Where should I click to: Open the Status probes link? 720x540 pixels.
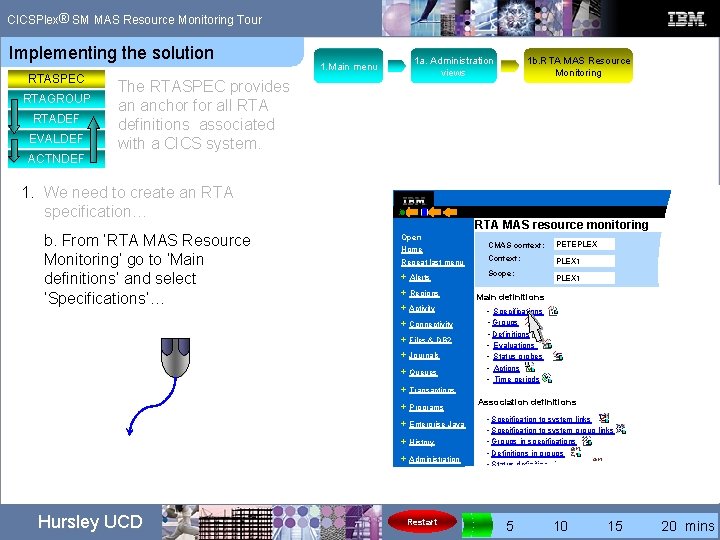(x=518, y=356)
